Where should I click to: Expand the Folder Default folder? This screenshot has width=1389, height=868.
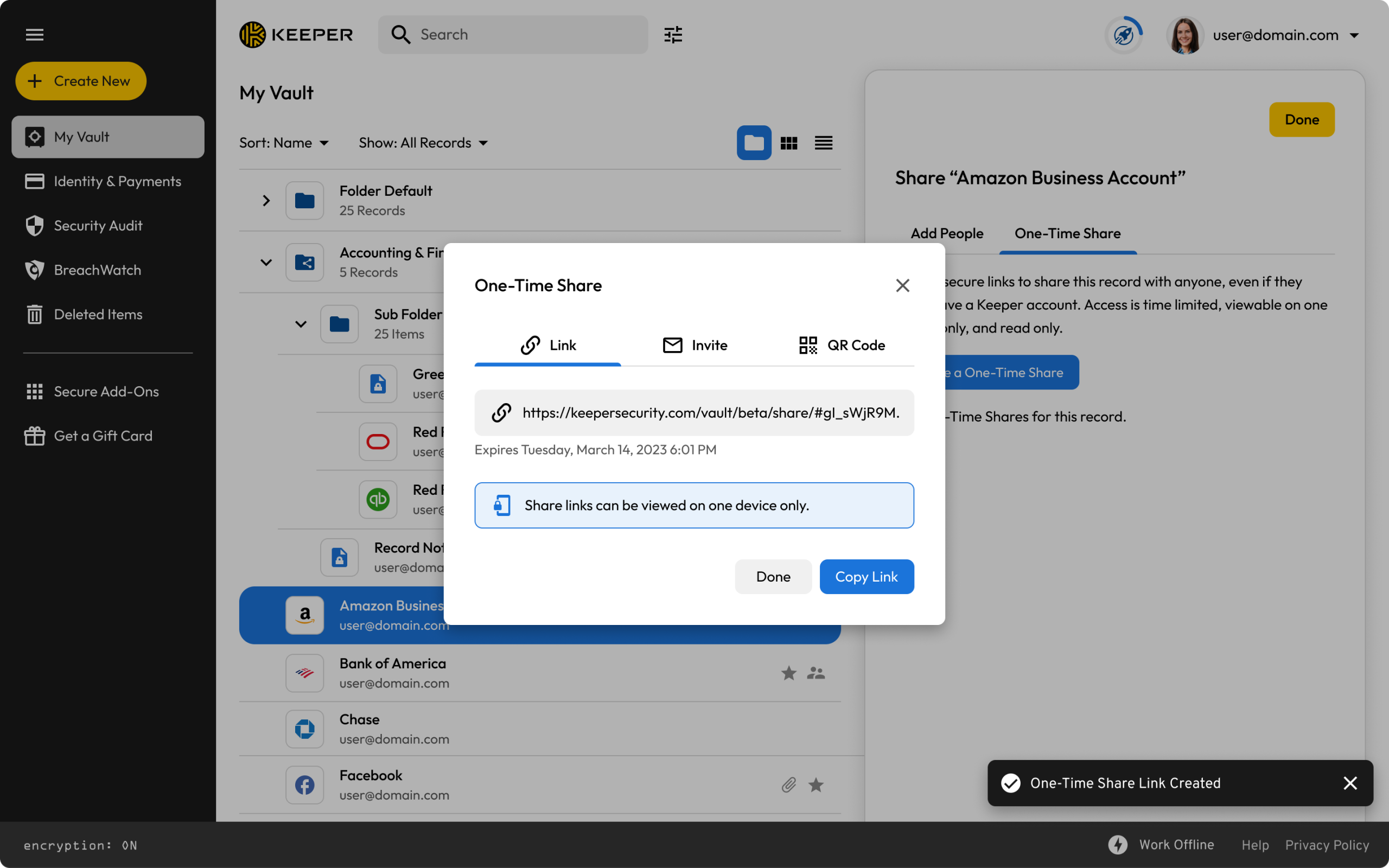(266, 200)
